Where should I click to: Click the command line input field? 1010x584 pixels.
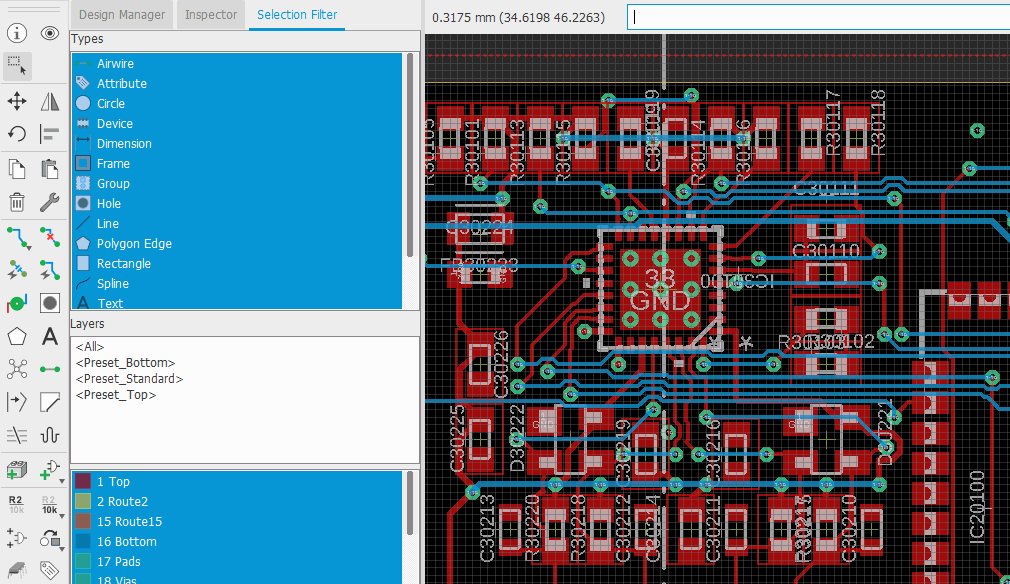[815, 17]
